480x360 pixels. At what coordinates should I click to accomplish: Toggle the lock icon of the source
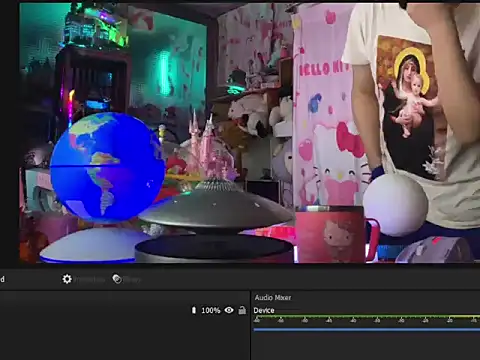(242, 310)
